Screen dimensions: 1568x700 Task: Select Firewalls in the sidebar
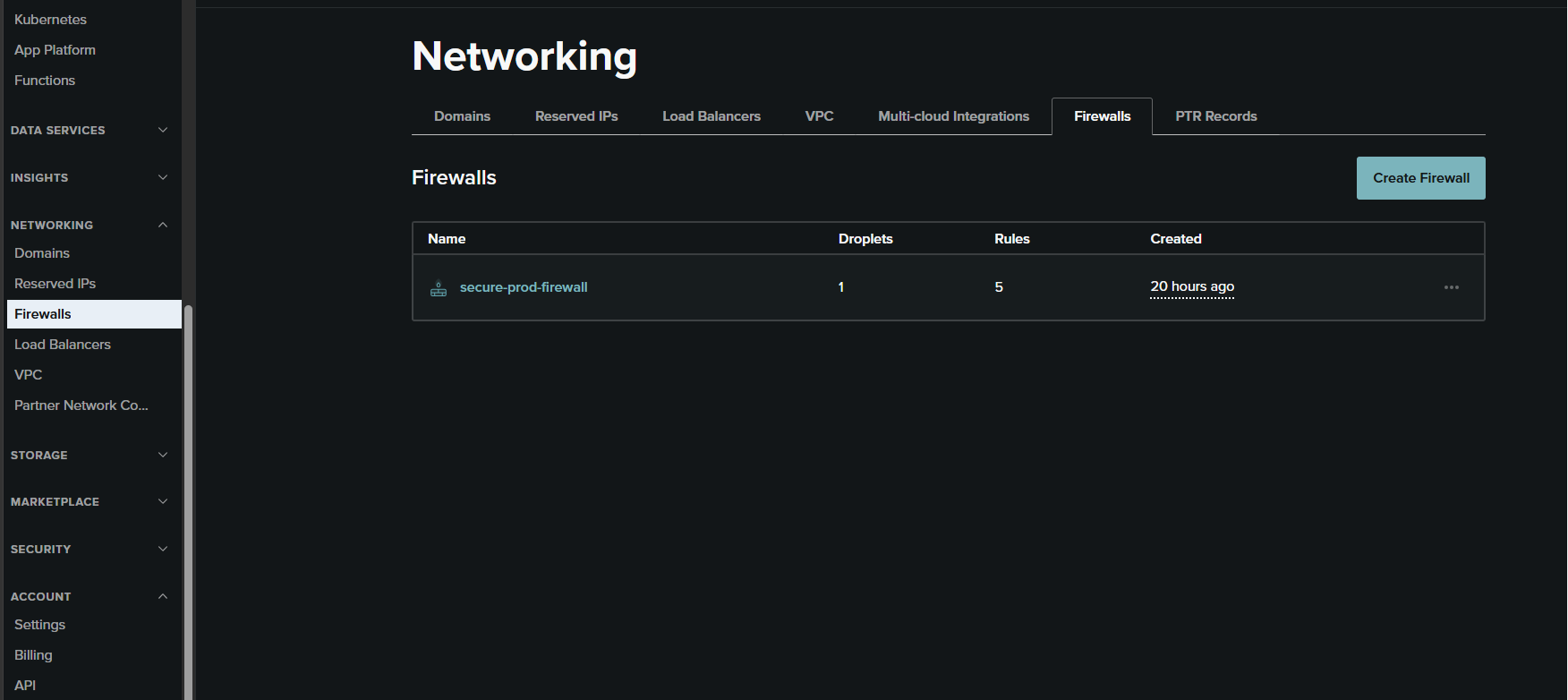[x=94, y=314]
